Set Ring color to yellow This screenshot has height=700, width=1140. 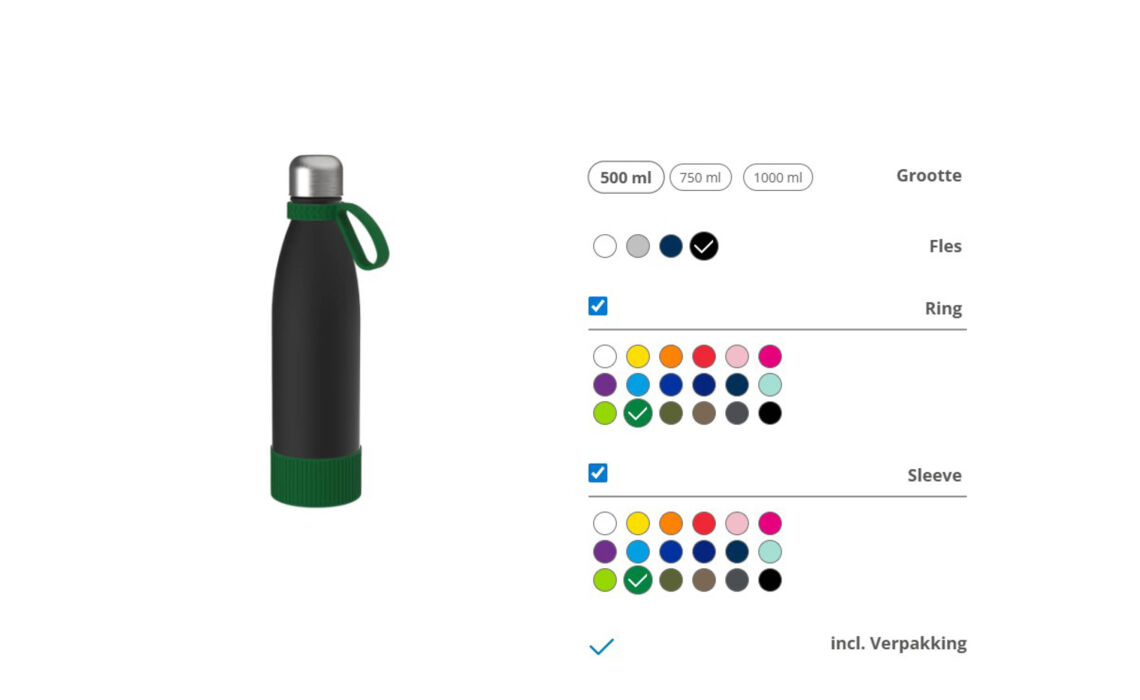(638, 356)
